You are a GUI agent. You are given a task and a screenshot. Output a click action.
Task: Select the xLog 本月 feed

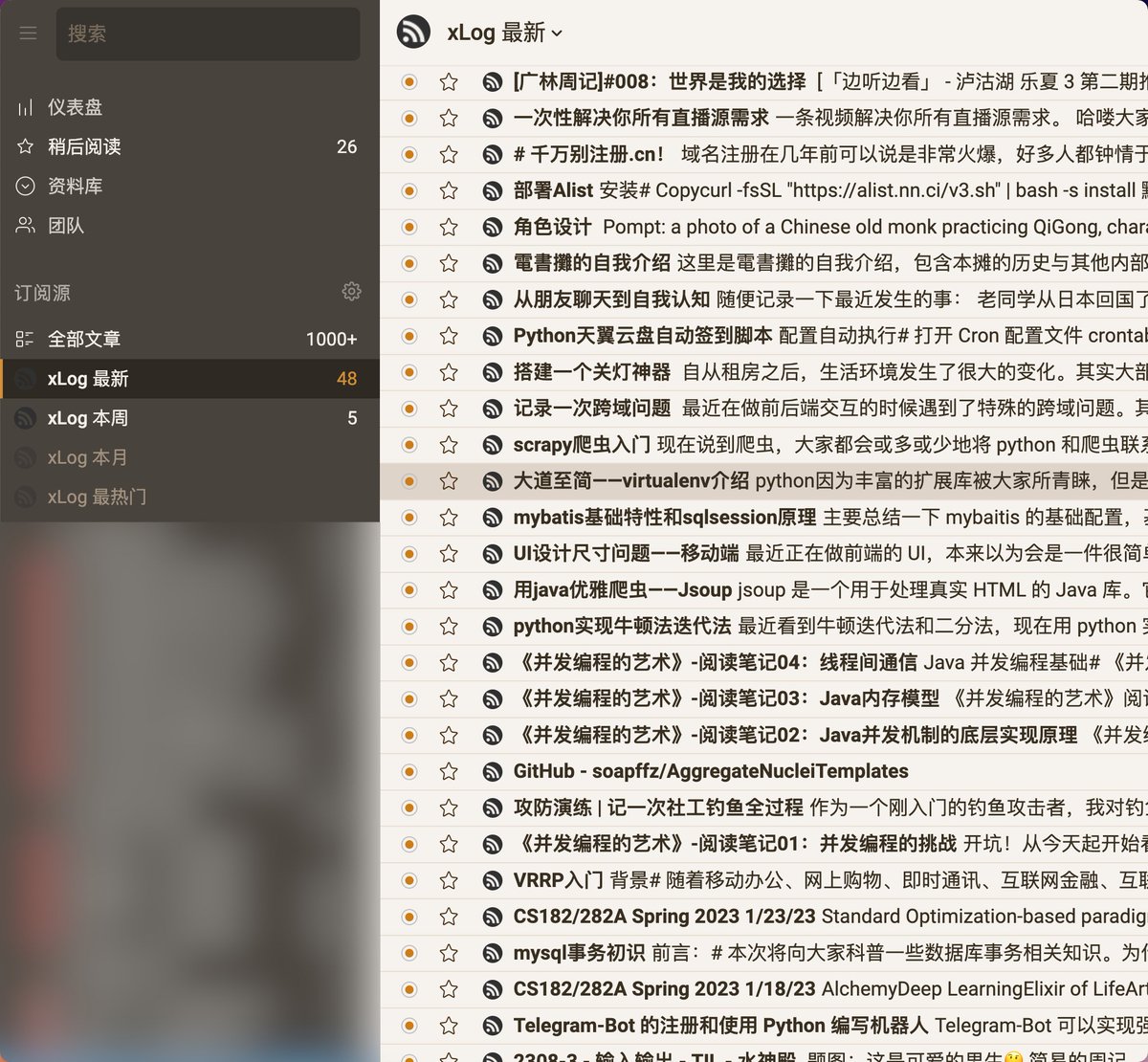tap(189, 457)
